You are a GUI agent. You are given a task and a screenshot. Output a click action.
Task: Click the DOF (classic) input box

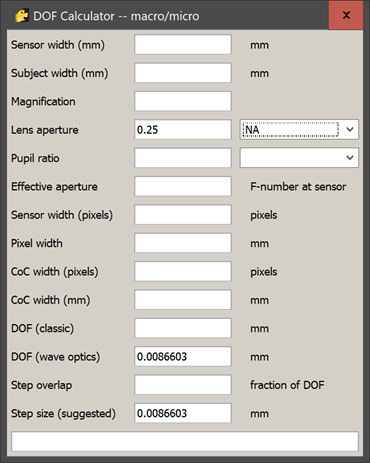183,328
